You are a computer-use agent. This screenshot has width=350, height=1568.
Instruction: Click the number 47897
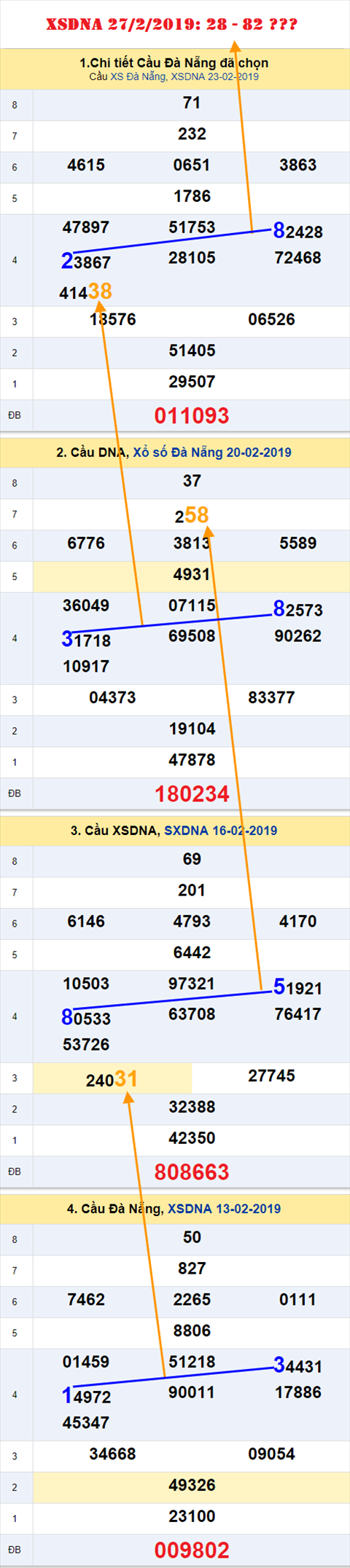[x=86, y=227]
